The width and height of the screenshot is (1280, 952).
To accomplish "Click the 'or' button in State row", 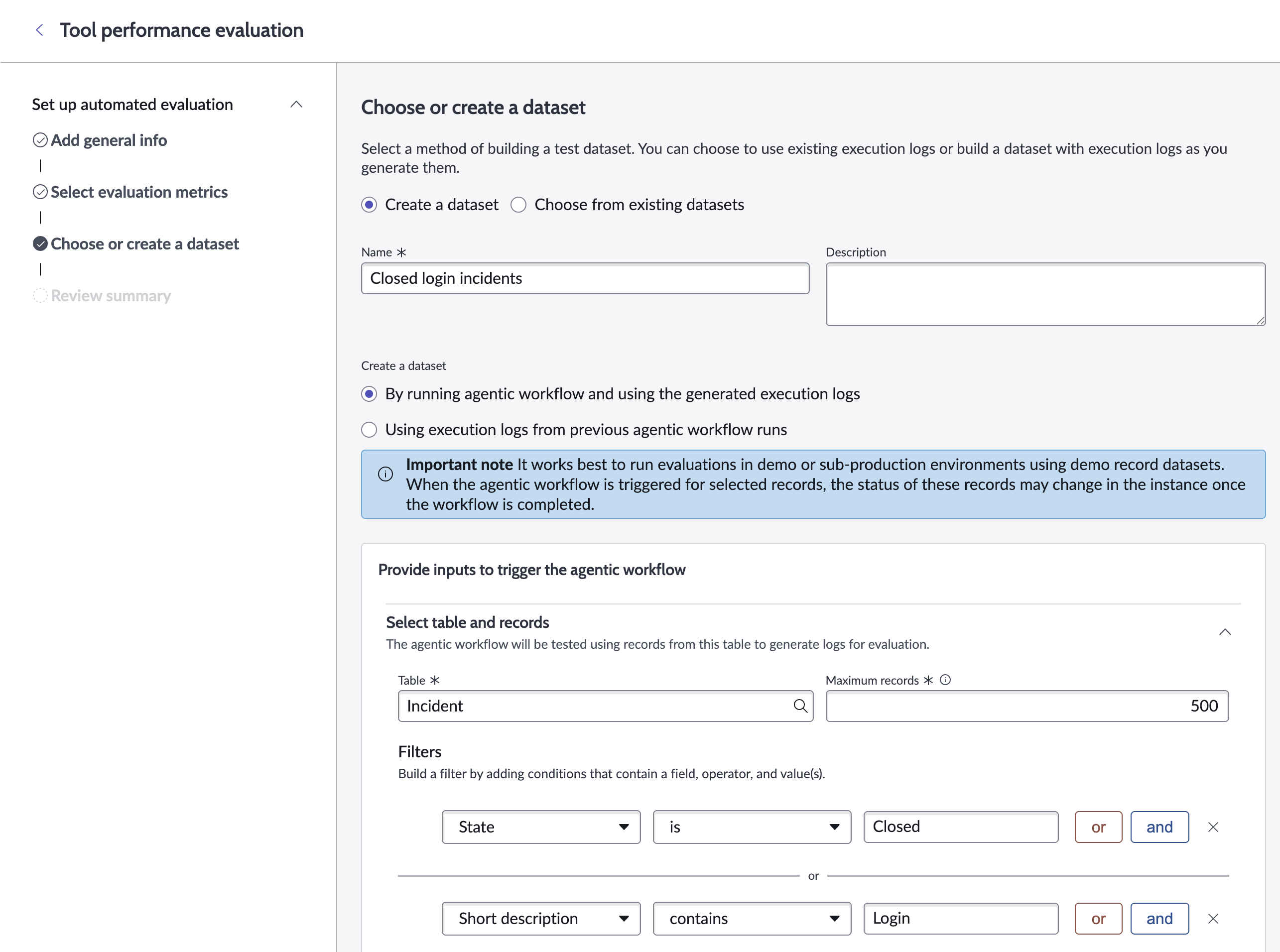I will (x=1098, y=827).
